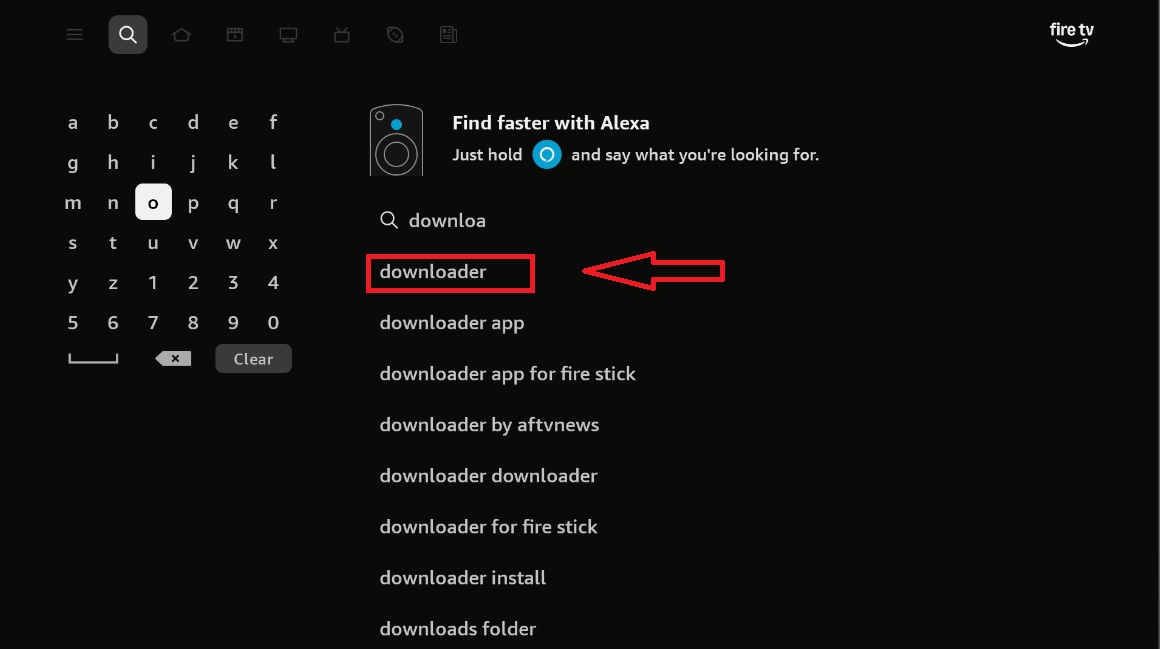The width and height of the screenshot is (1160, 649).
Task: Open the hamburger menu icon
Action: pos(74,35)
